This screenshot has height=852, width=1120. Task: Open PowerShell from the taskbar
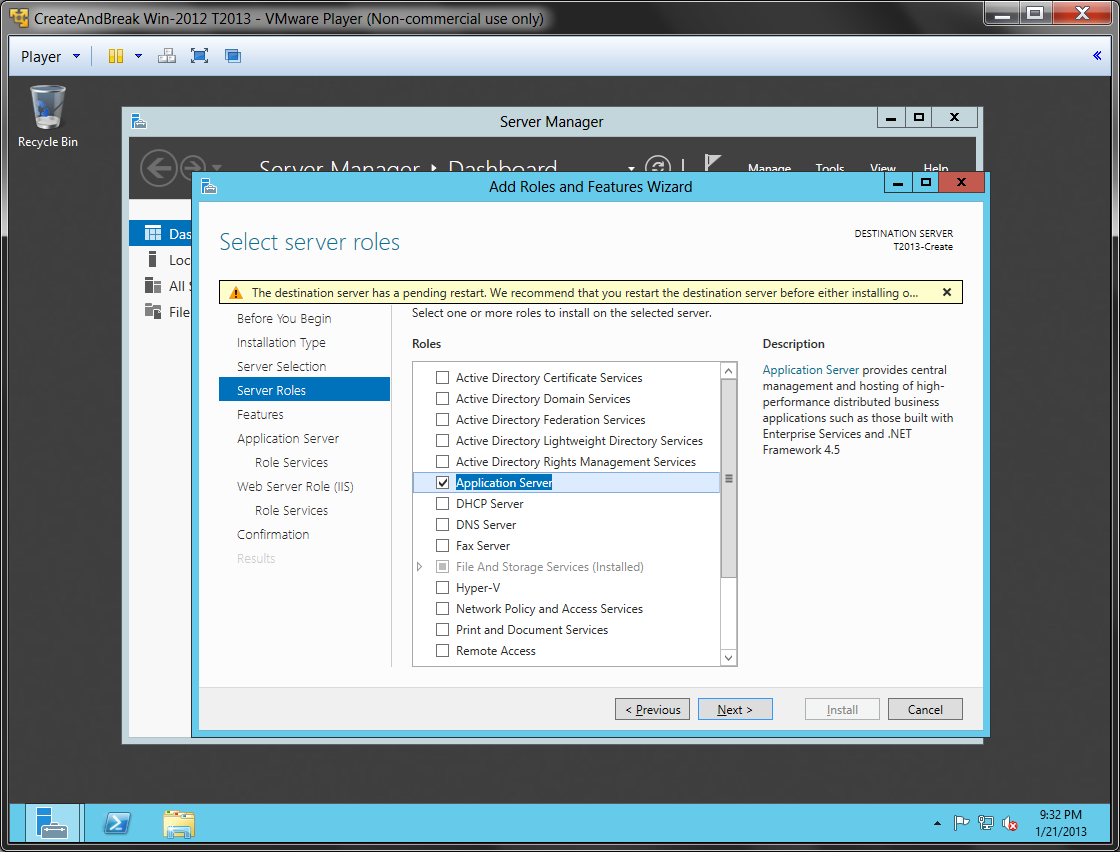(116, 823)
